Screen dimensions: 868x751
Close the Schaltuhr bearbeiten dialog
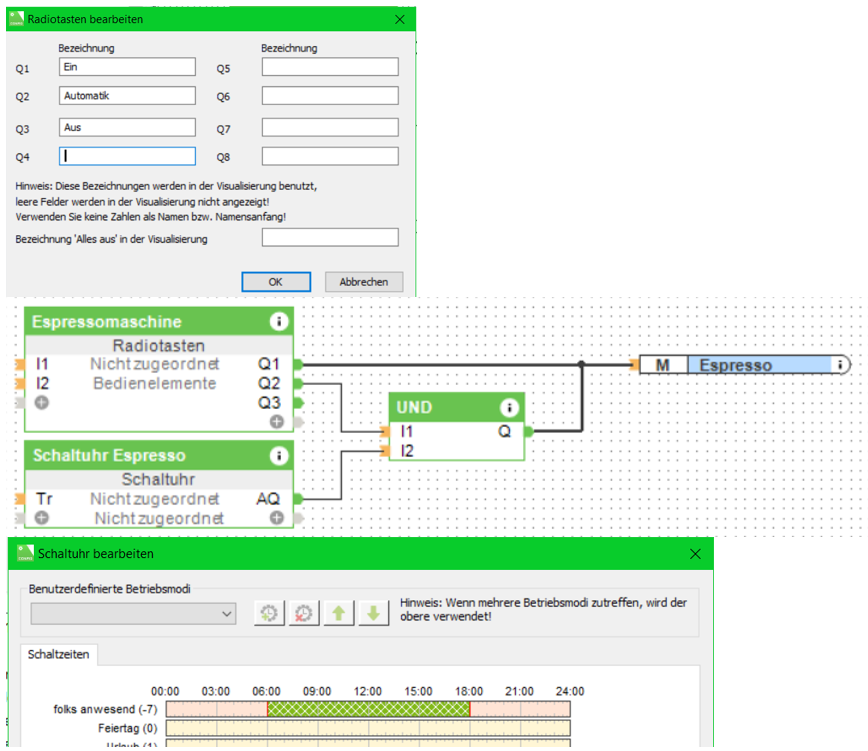coord(695,553)
